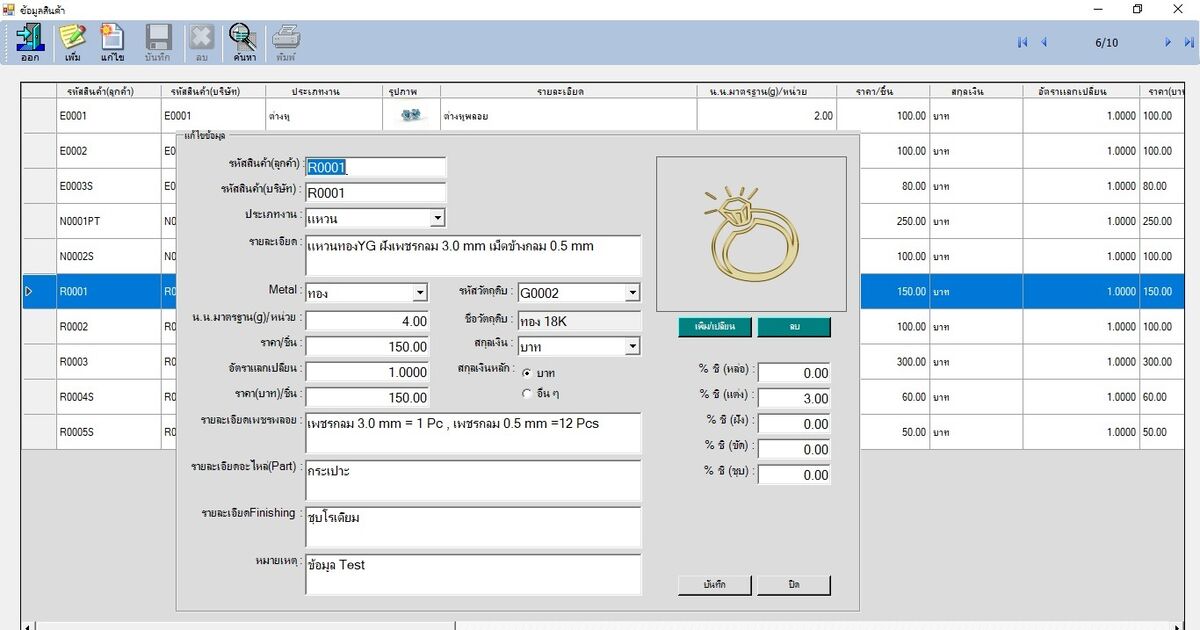This screenshot has height=630, width=1200.
Task: Click the หมายเหตุ field containing ข้อมูล Test
Action: pos(473,574)
